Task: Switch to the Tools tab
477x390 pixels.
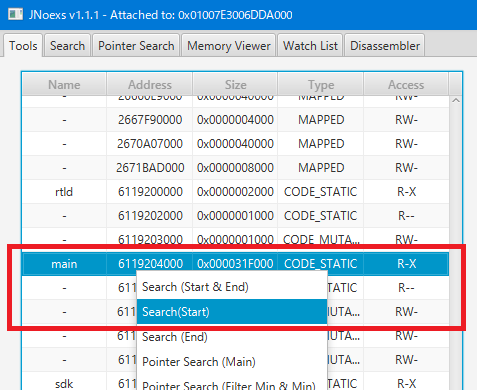Action: click(23, 45)
